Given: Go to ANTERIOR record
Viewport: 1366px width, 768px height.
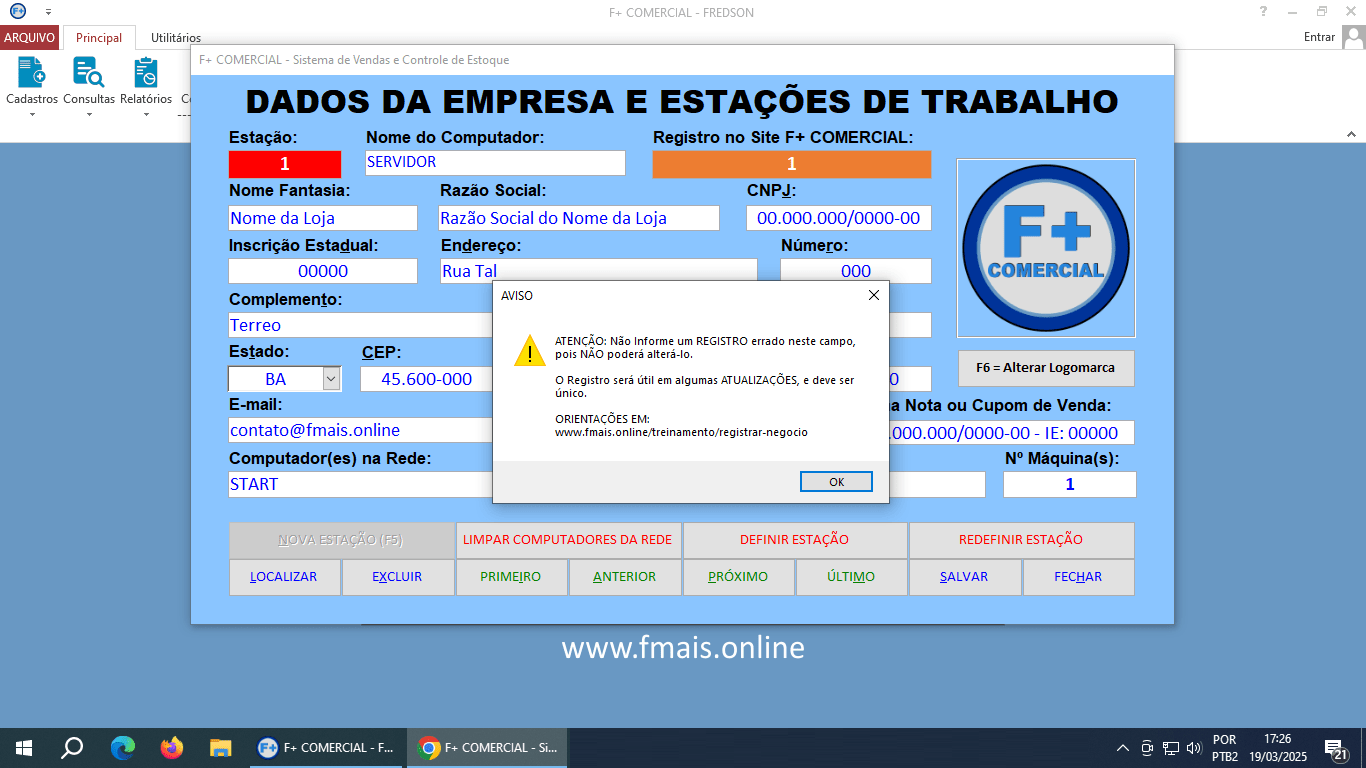Looking at the screenshot, I should (625, 577).
